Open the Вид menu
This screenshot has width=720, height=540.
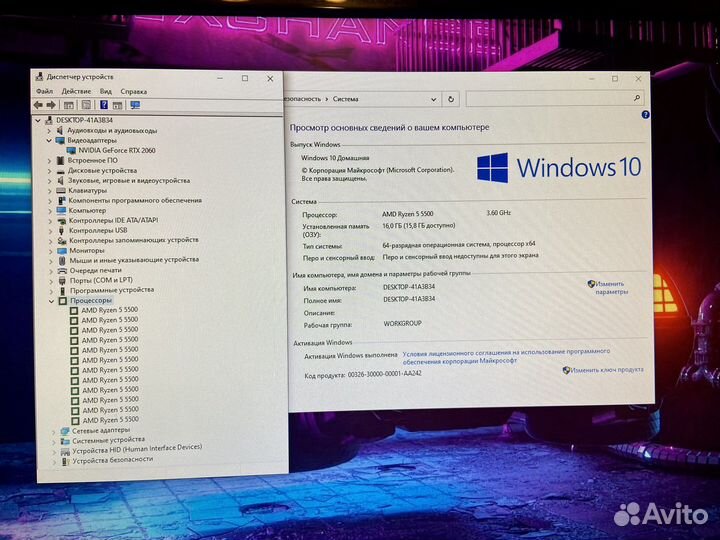click(106, 91)
